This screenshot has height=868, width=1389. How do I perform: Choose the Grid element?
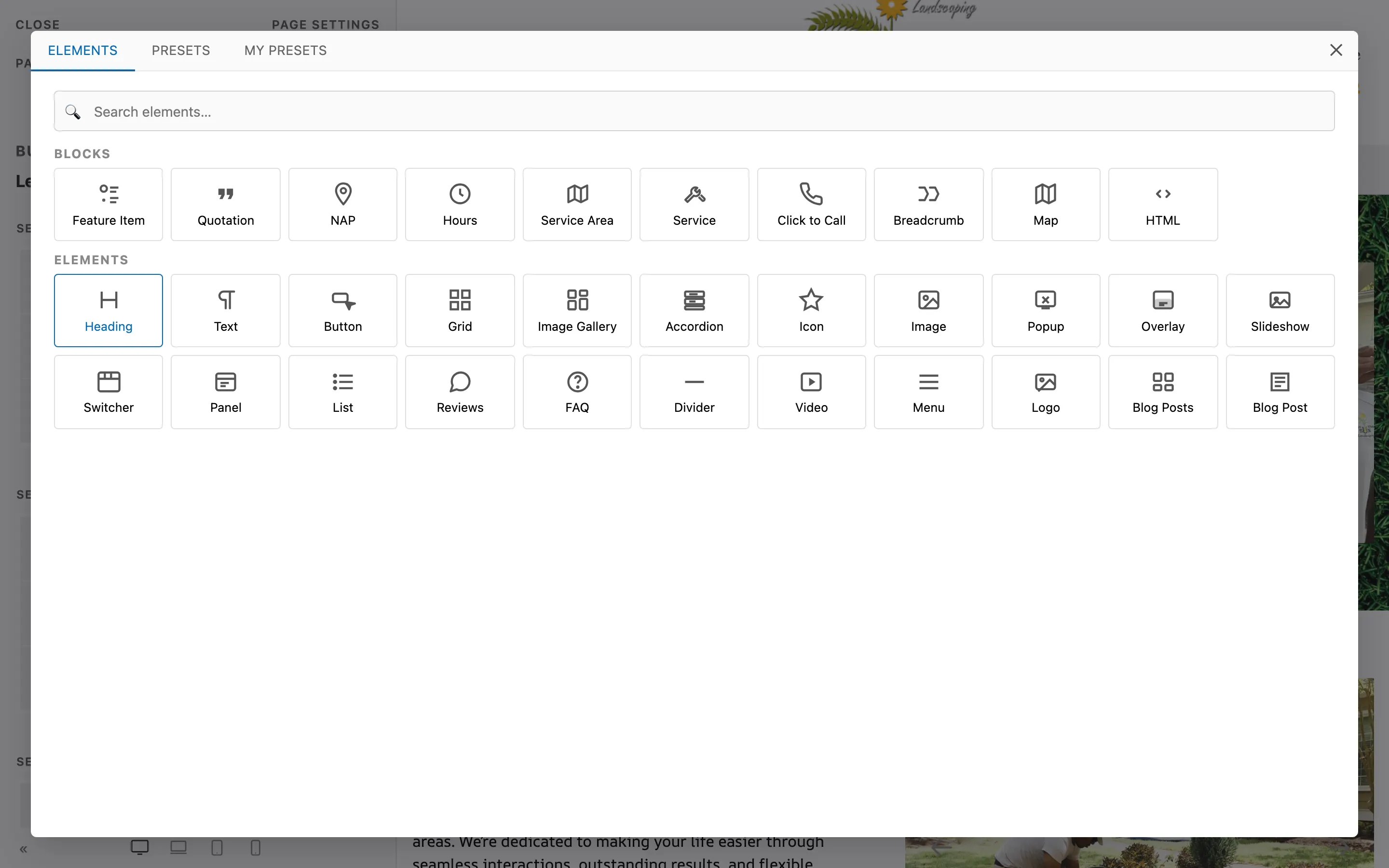[x=460, y=311]
